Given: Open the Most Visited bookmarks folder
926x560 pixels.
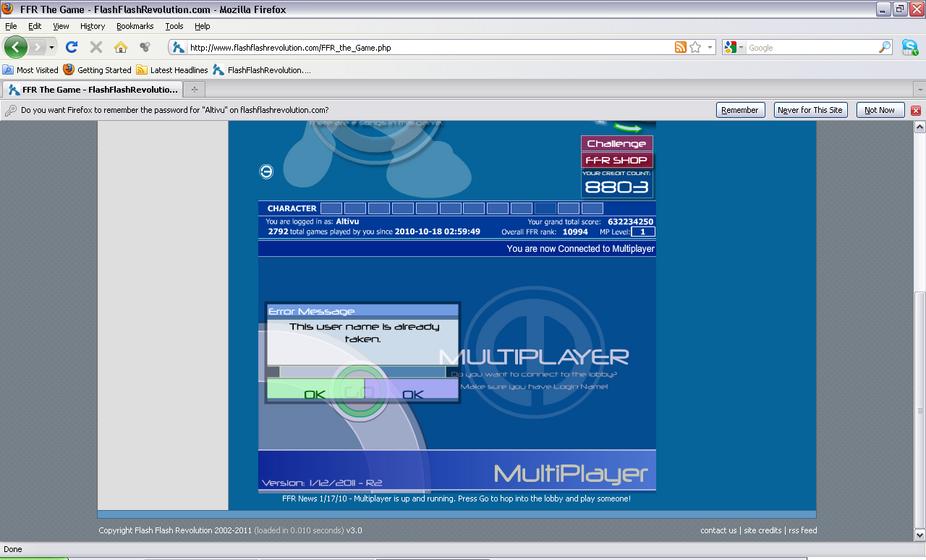Looking at the screenshot, I should point(31,70).
